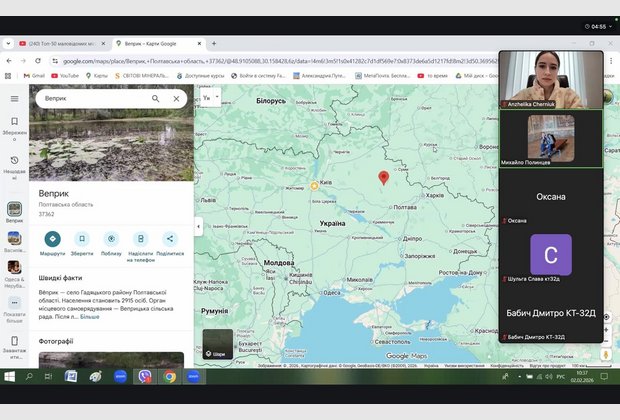Open a new browser tab
The width and height of the screenshot is (620, 420).
click(215, 44)
